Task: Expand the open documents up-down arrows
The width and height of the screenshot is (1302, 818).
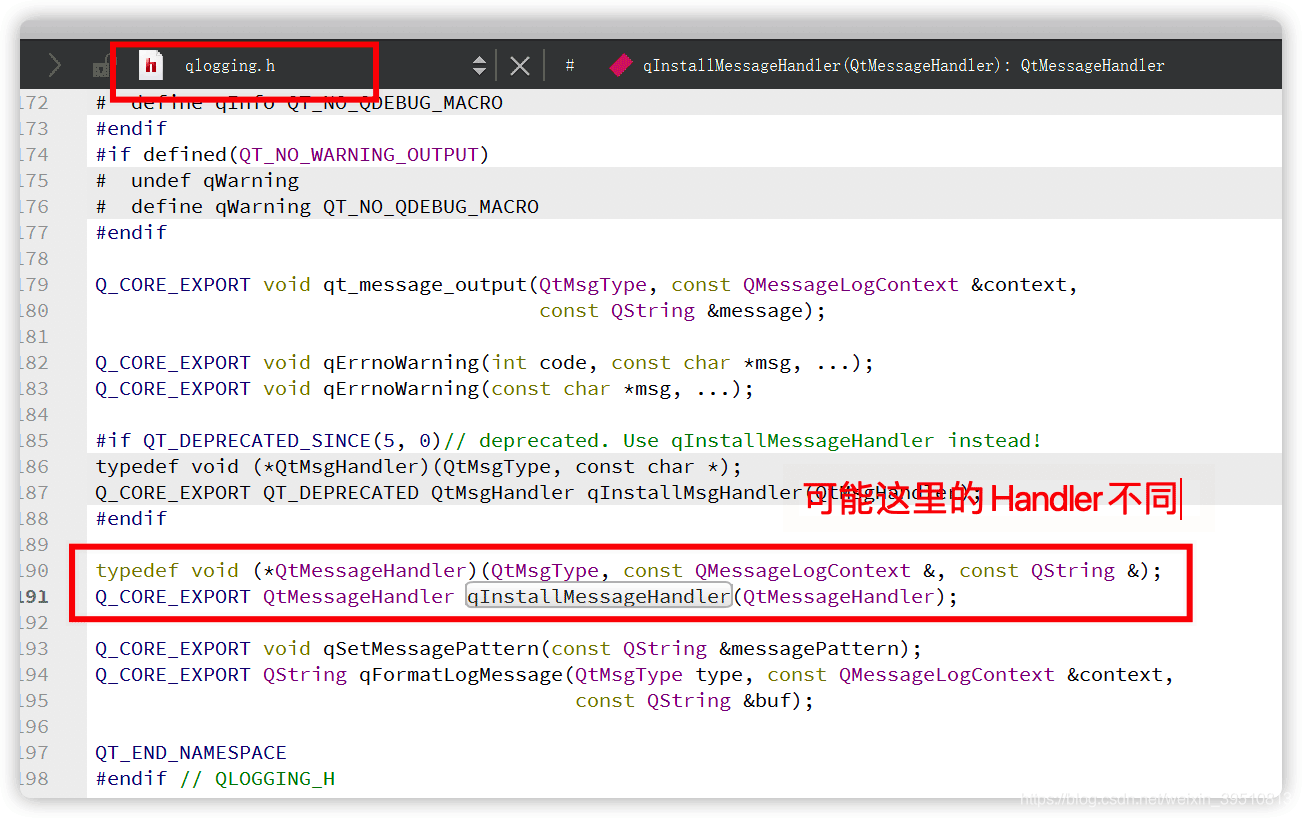Action: point(479,66)
